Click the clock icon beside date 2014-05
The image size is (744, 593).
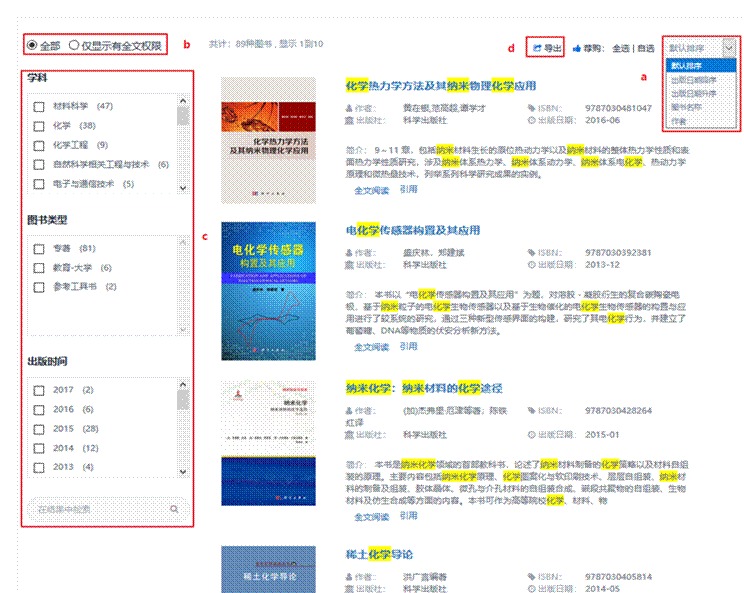(531, 589)
